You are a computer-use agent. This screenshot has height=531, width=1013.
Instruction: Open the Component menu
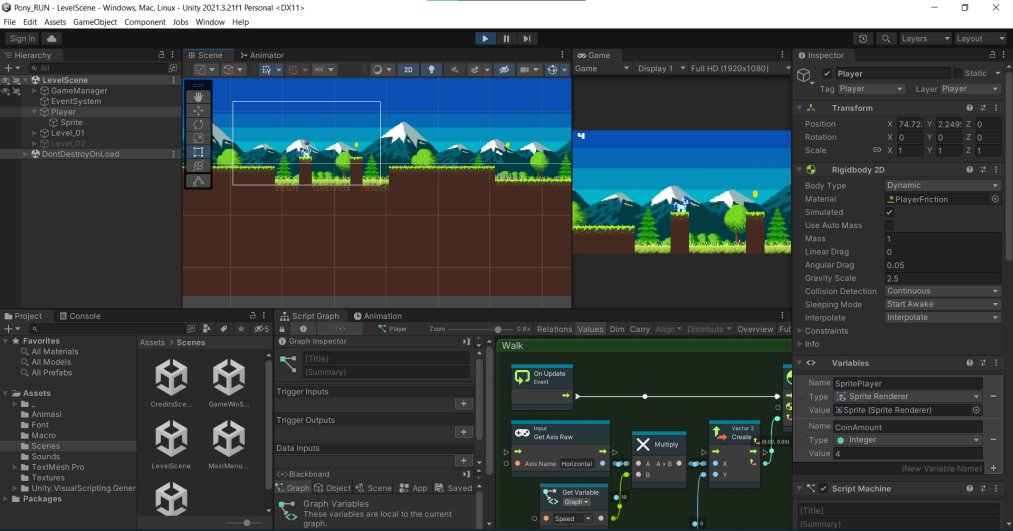click(145, 22)
